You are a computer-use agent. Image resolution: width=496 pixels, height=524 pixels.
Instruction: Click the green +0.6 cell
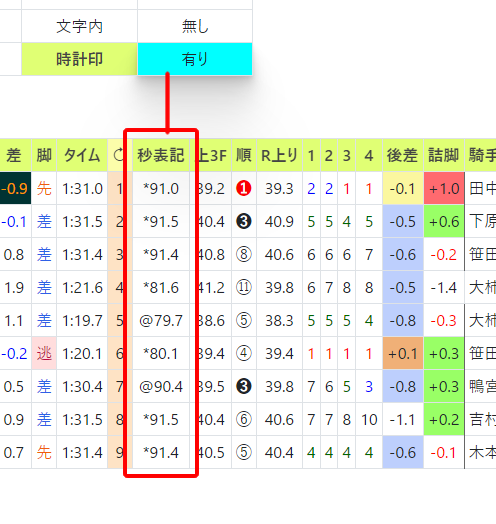444,221
